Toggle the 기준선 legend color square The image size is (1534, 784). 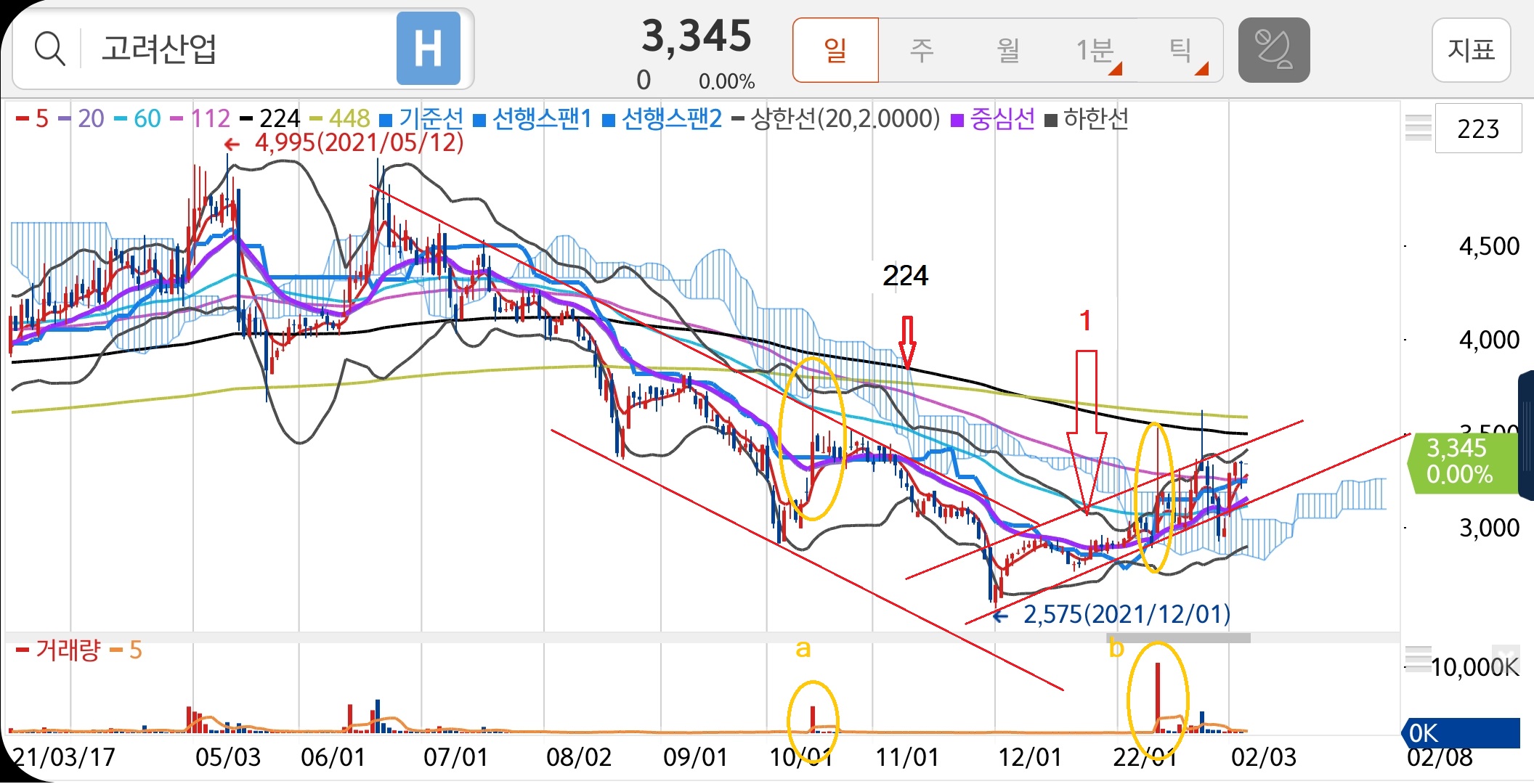pyautogui.click(x=386, y=120)
